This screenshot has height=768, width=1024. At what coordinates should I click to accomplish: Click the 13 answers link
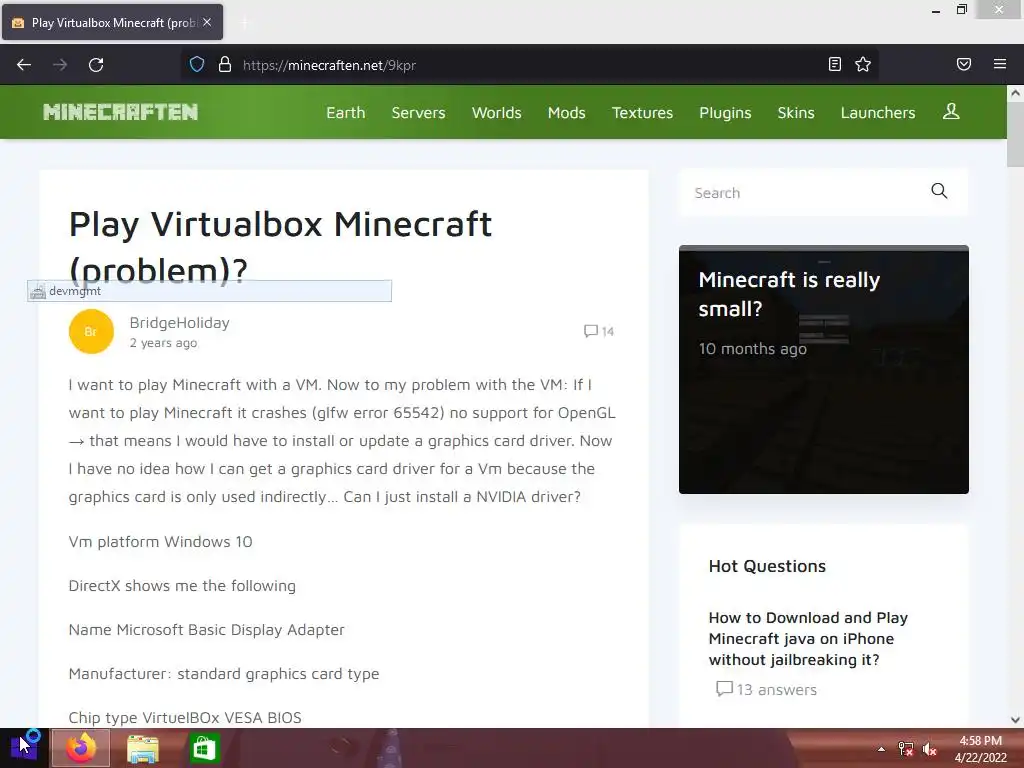click(767, 690)
